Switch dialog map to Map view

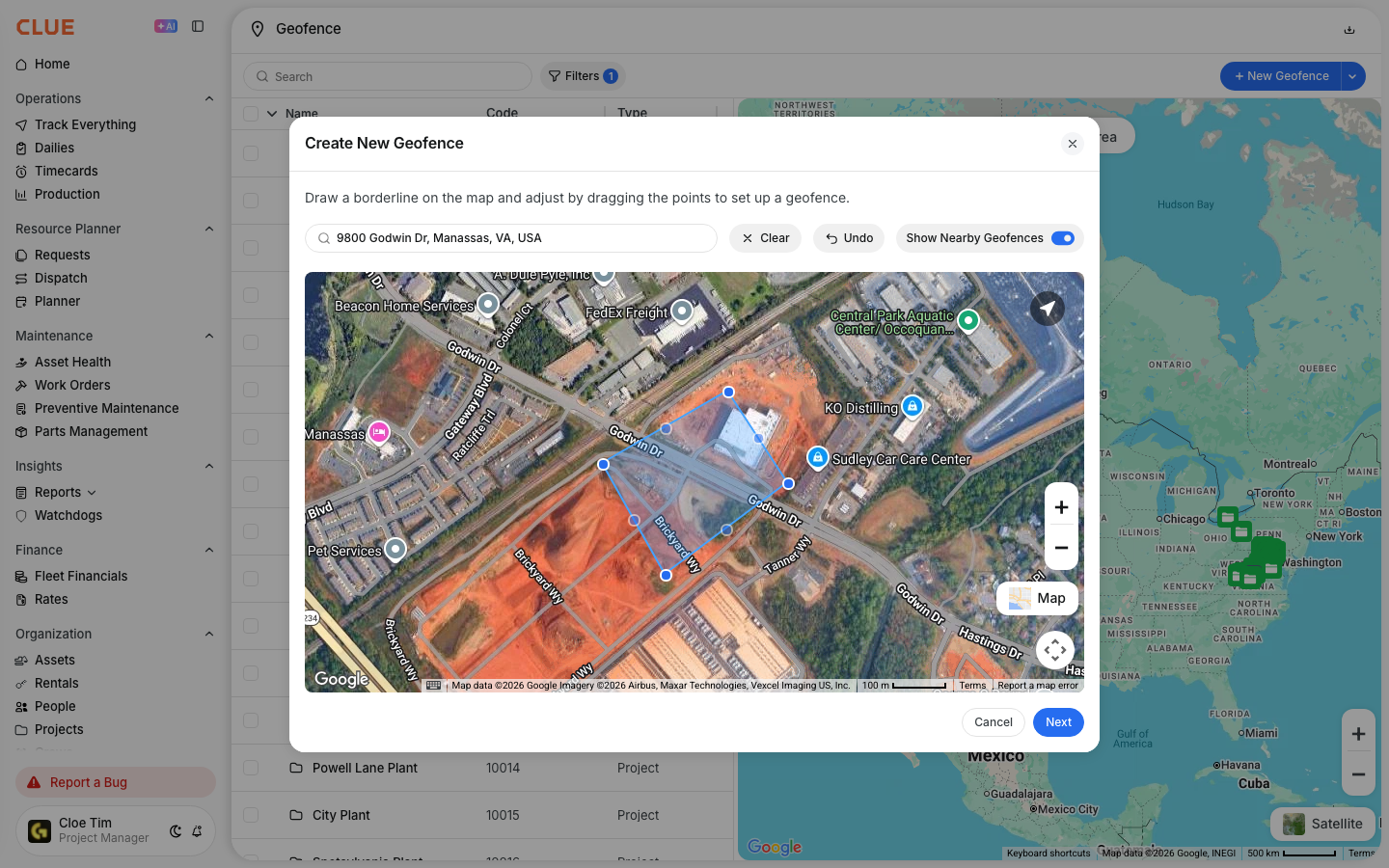1037,599
